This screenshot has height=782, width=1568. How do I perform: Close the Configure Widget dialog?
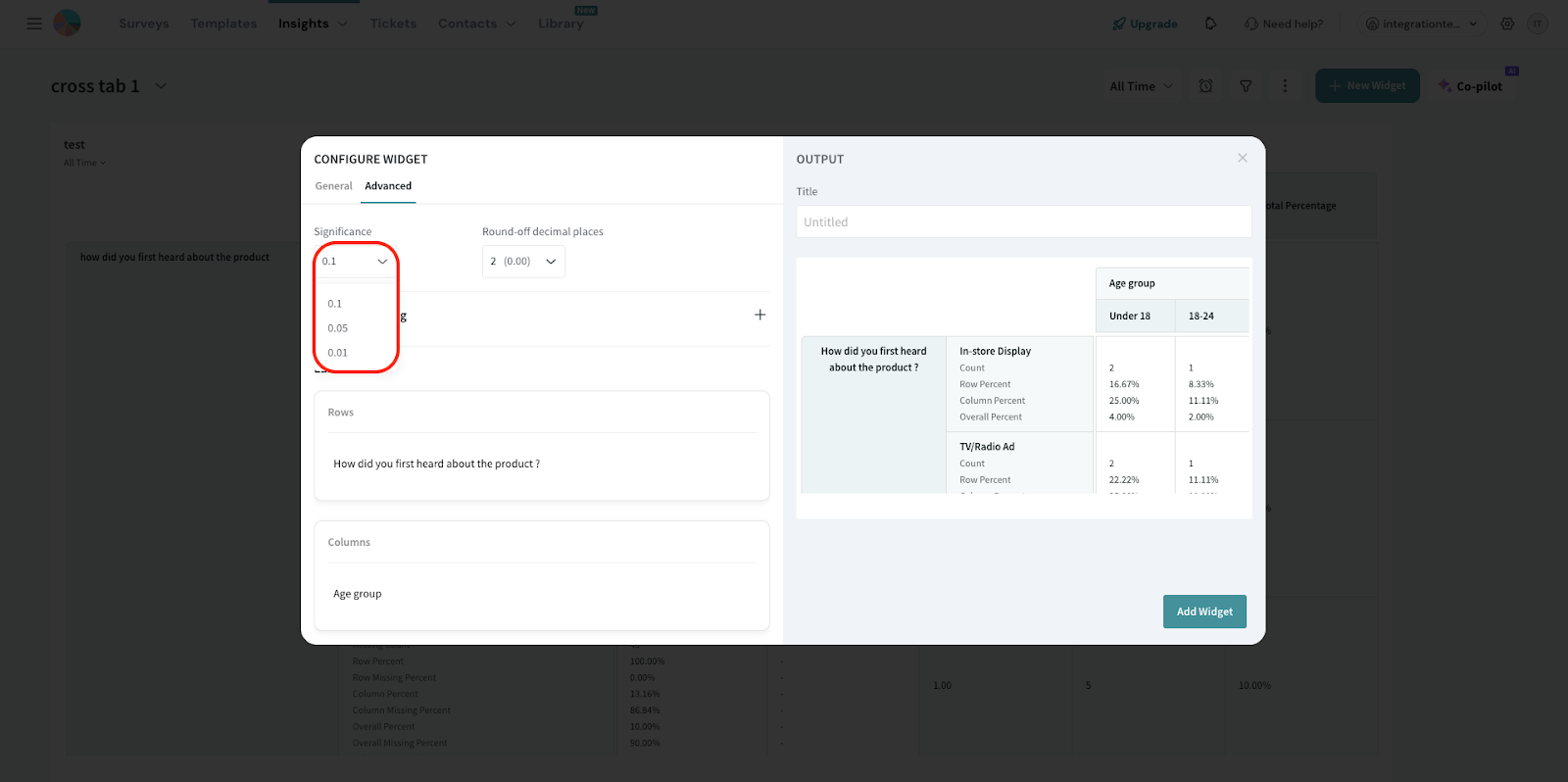1242,158
